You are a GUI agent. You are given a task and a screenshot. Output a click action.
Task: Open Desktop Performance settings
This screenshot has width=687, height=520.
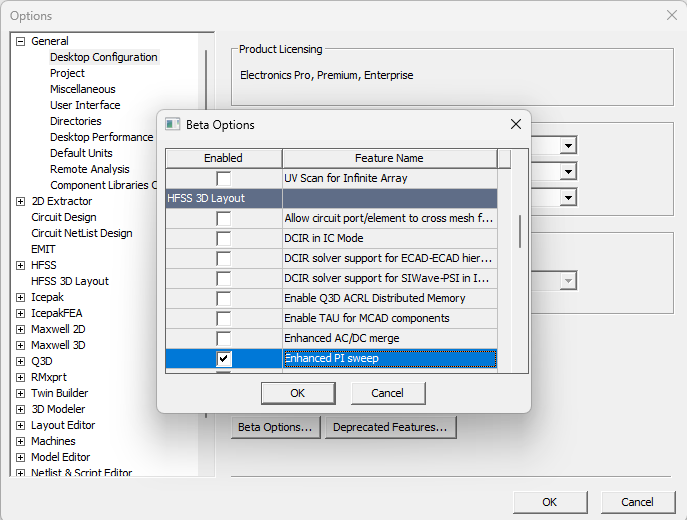[102, 137]
